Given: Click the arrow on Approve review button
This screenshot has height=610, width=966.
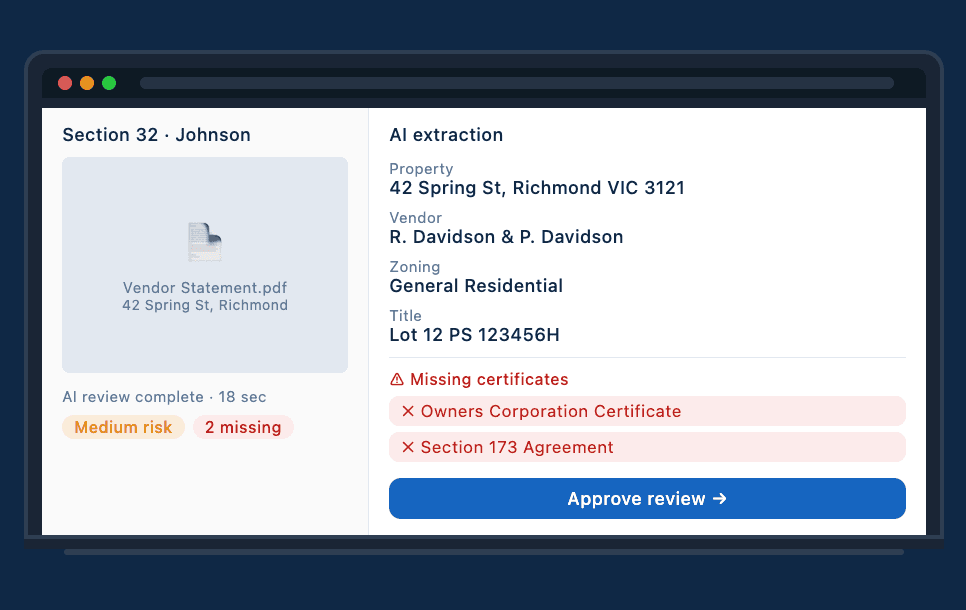Looking at the screenshot, I should point(720,498).
